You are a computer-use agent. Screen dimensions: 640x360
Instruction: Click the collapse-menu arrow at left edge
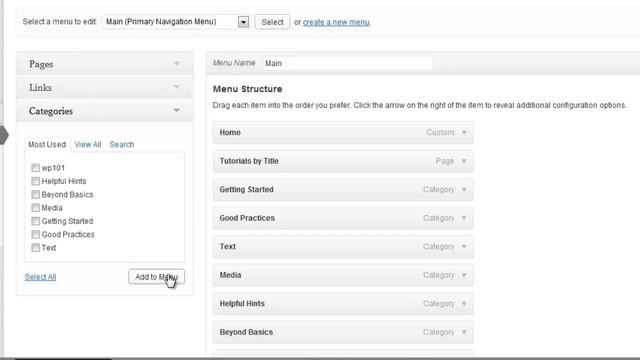tap(4, 135)
